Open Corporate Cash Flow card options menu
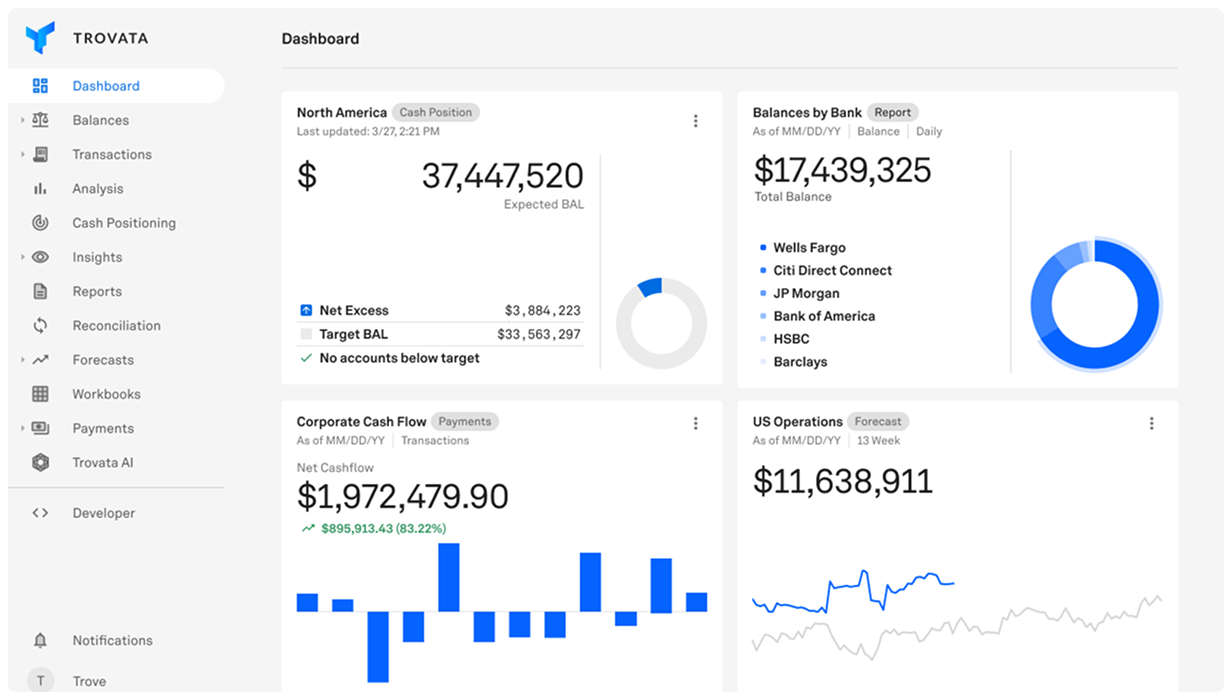This screenshot has width=1232, height=700. coord(696,424)
